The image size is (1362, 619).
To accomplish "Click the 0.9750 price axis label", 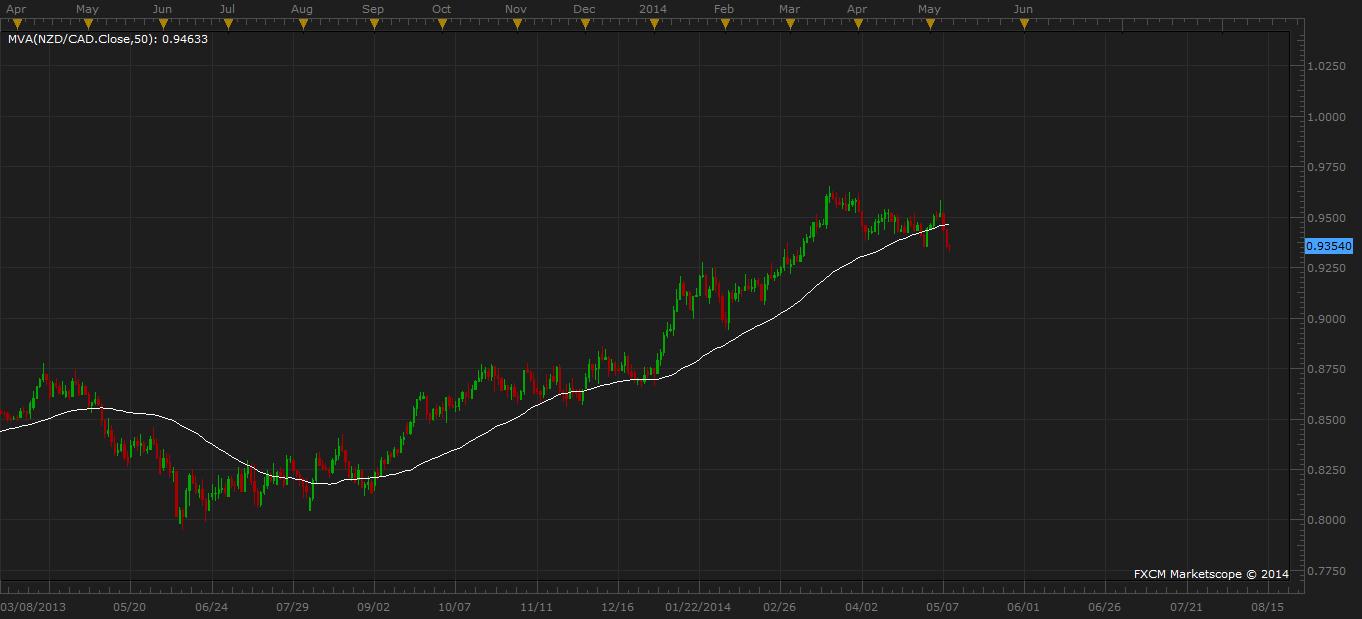I will coord(1326,167).
